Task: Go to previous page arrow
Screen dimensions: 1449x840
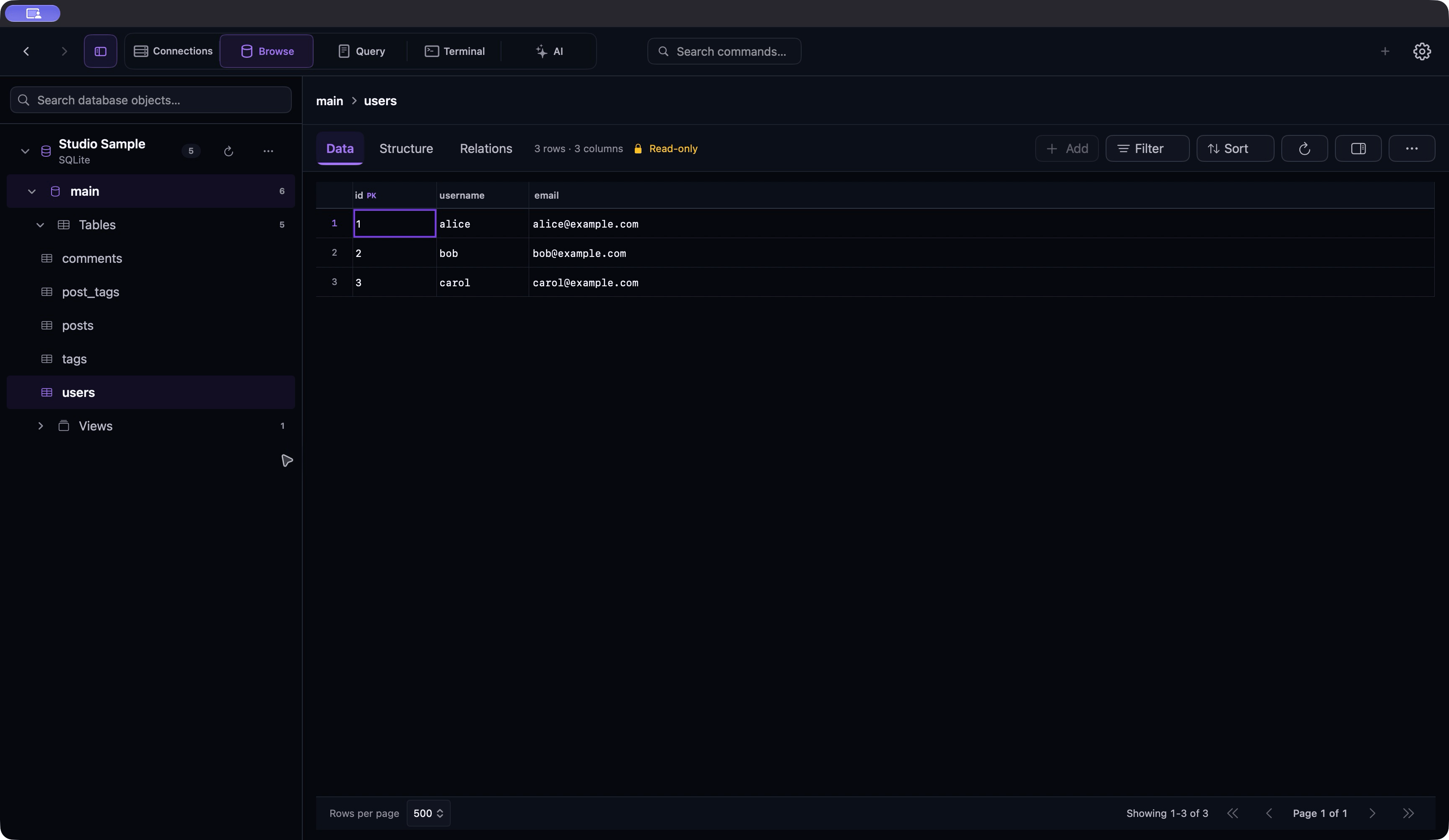Action: (1269, 813)
